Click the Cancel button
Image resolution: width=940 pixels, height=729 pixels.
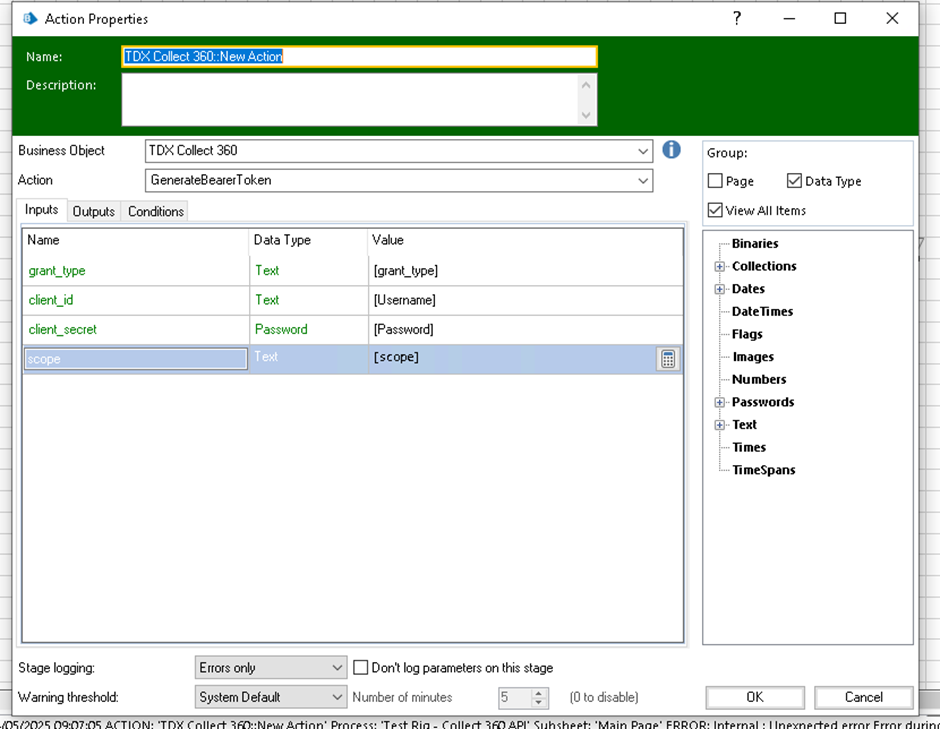pos(863,697)
